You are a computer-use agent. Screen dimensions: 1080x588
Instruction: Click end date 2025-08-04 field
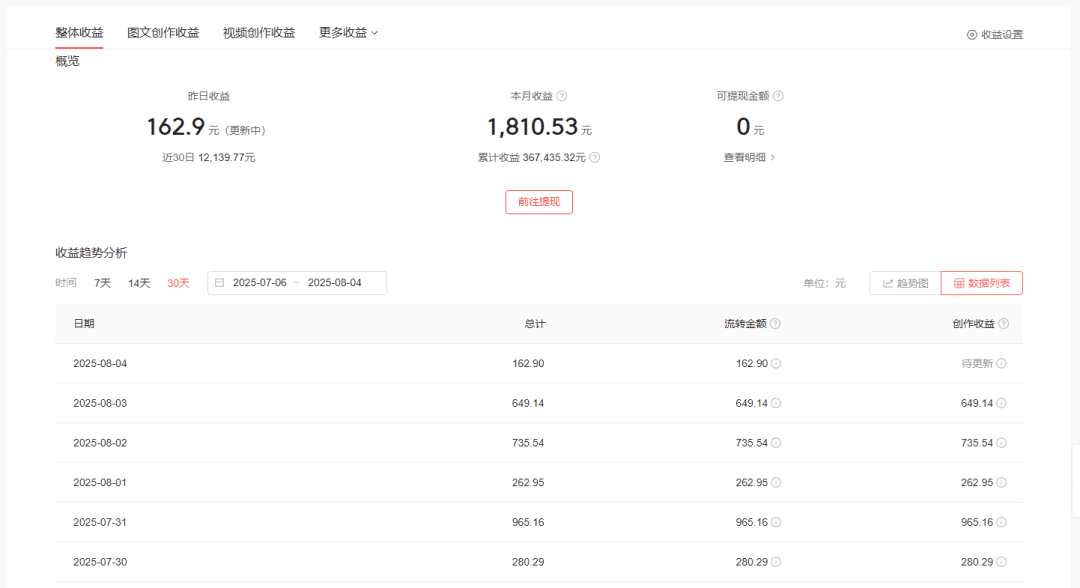pos(335,283)
